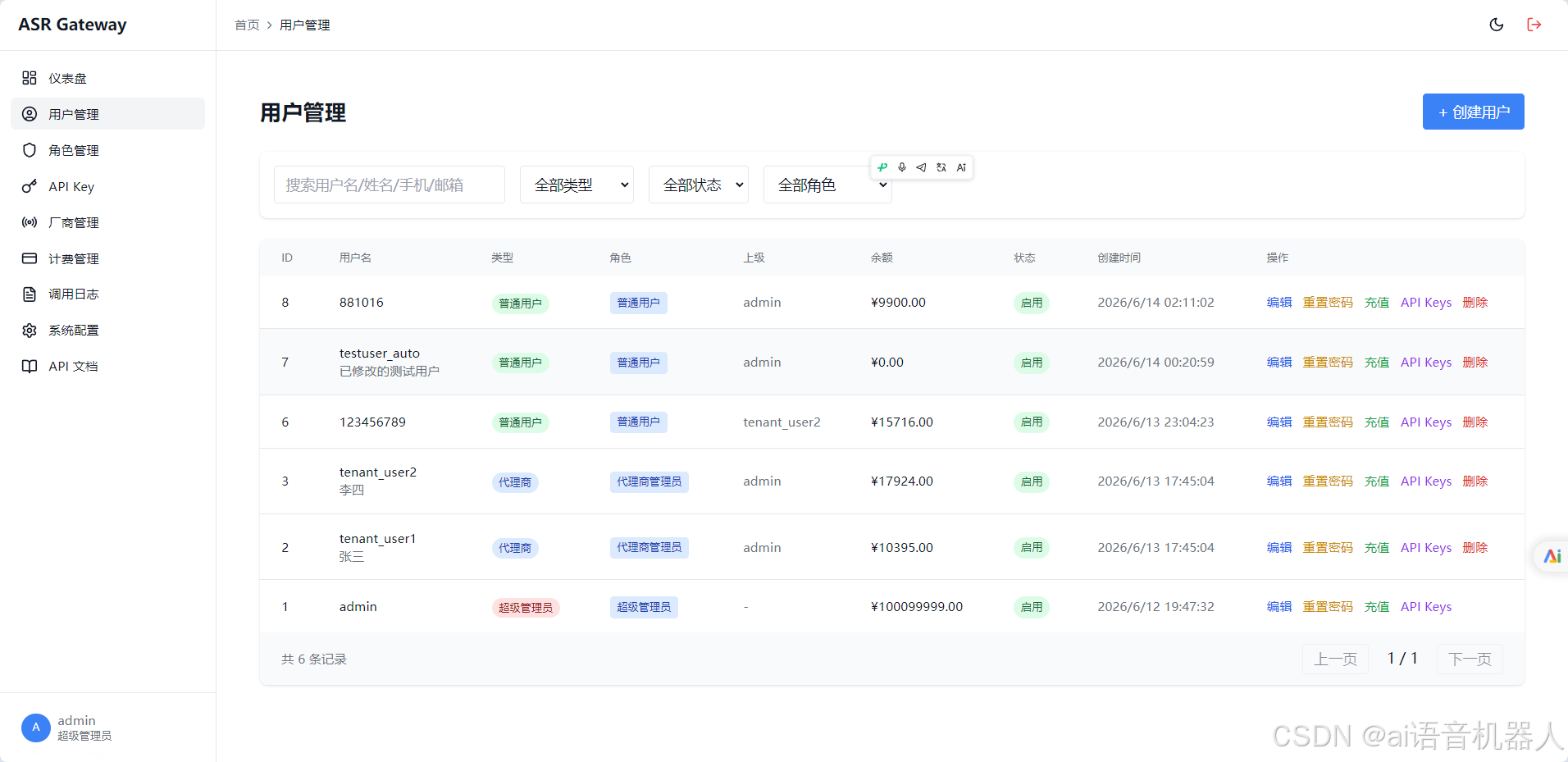Open the 全部类型 dropdown
The image size is (1568, 762).
pyautogui.click(x=577, y=185)
